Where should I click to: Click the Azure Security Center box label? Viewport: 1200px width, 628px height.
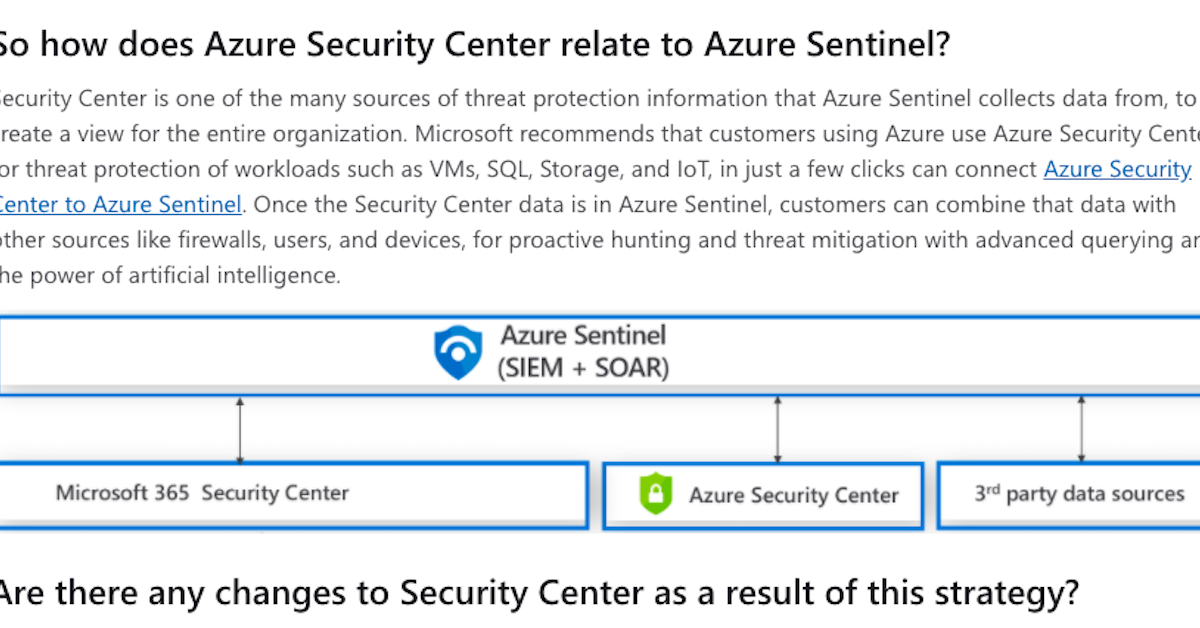point(794,495)
